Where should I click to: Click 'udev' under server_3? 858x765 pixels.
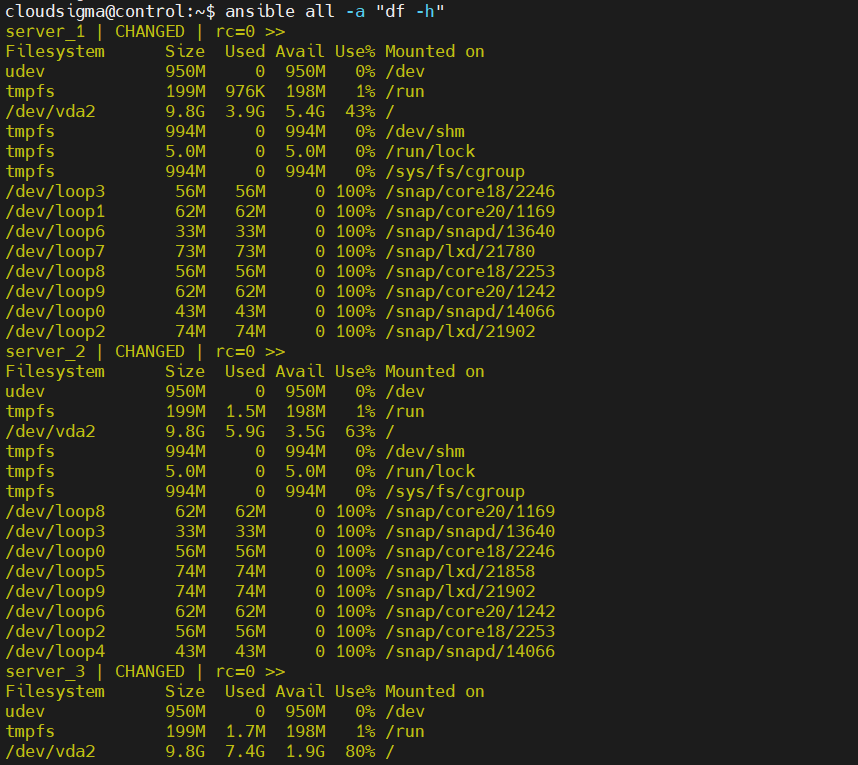tap(25, 711)
